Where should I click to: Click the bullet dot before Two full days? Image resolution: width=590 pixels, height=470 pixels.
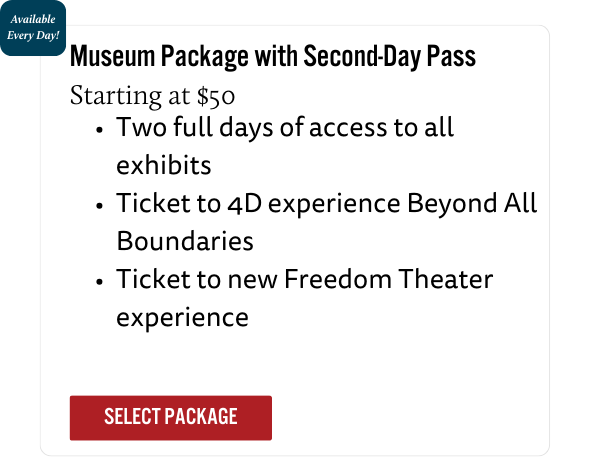(99, 130)
